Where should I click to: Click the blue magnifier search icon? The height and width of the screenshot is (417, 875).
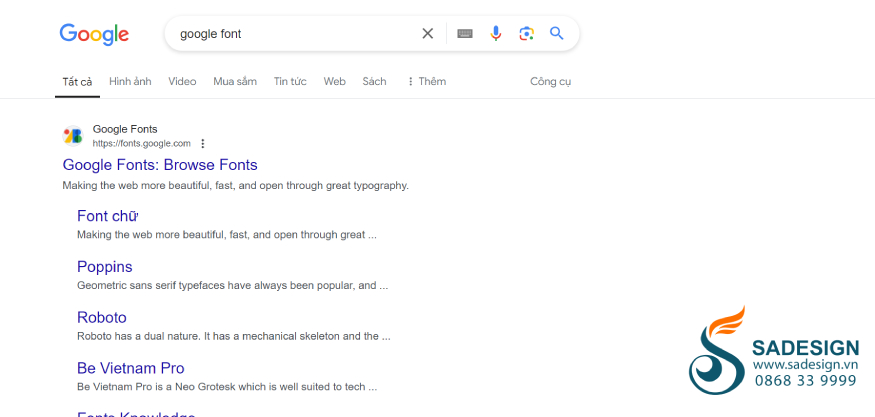point(556,33)
